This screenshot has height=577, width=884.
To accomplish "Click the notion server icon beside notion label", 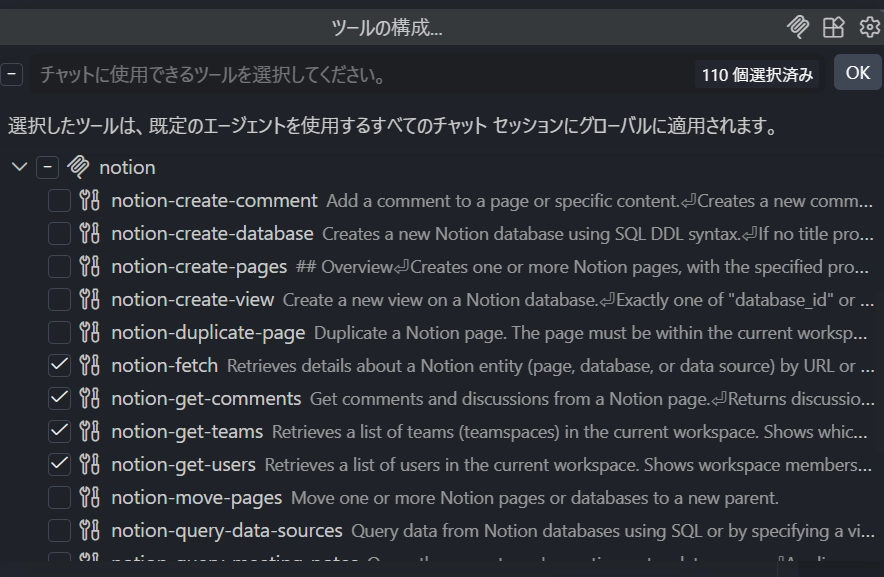I will [x=78, y=167].
